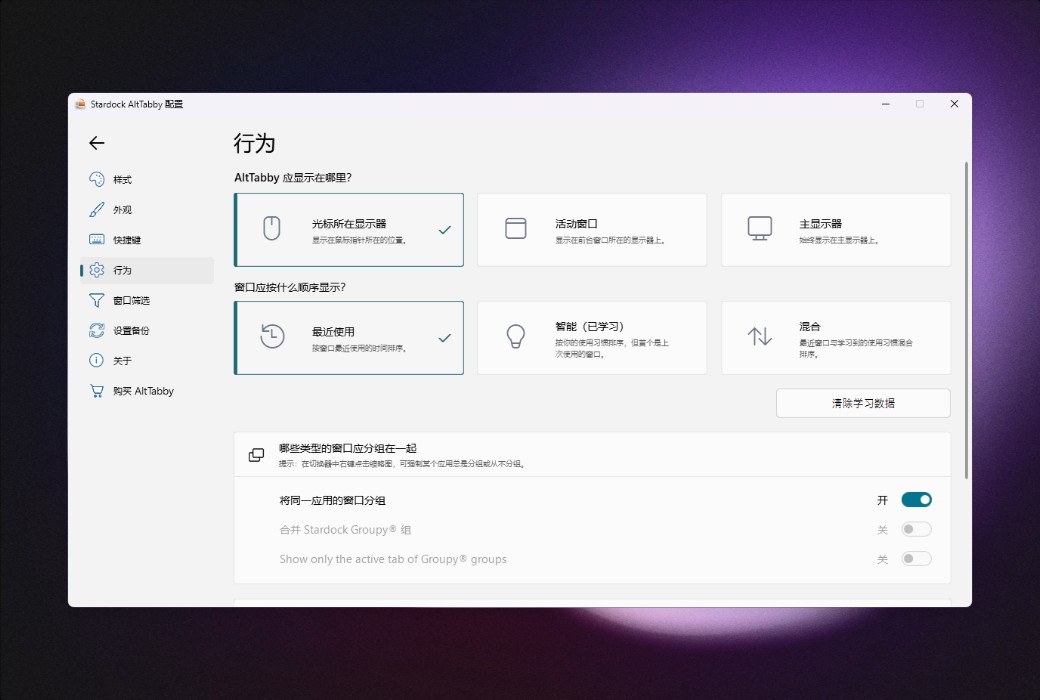Click the palette icon beside 样式
The width and height of the screenshot is (1040, 700).
tap(97, 179)
